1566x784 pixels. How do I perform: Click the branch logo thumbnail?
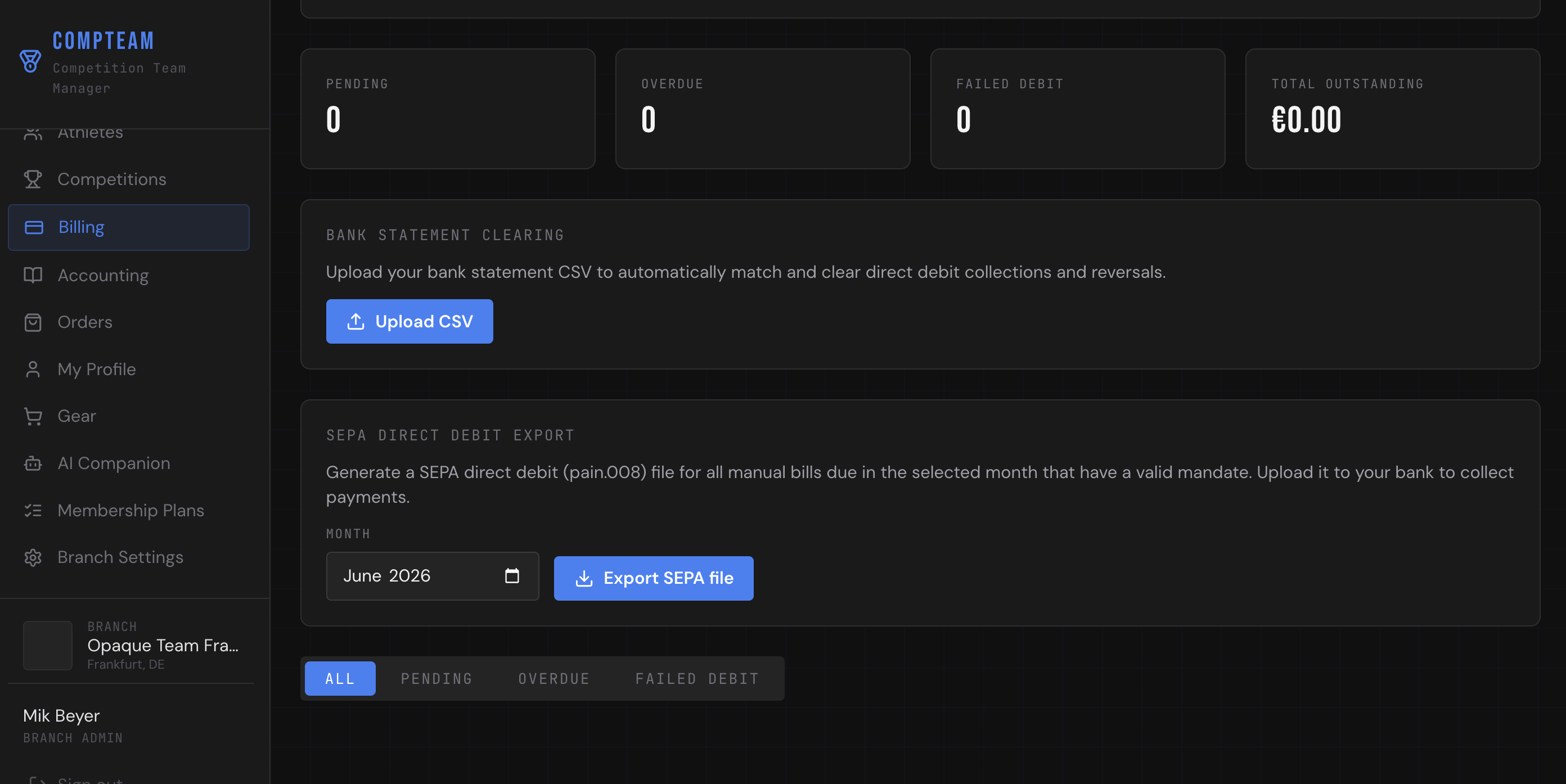point(47,646)
